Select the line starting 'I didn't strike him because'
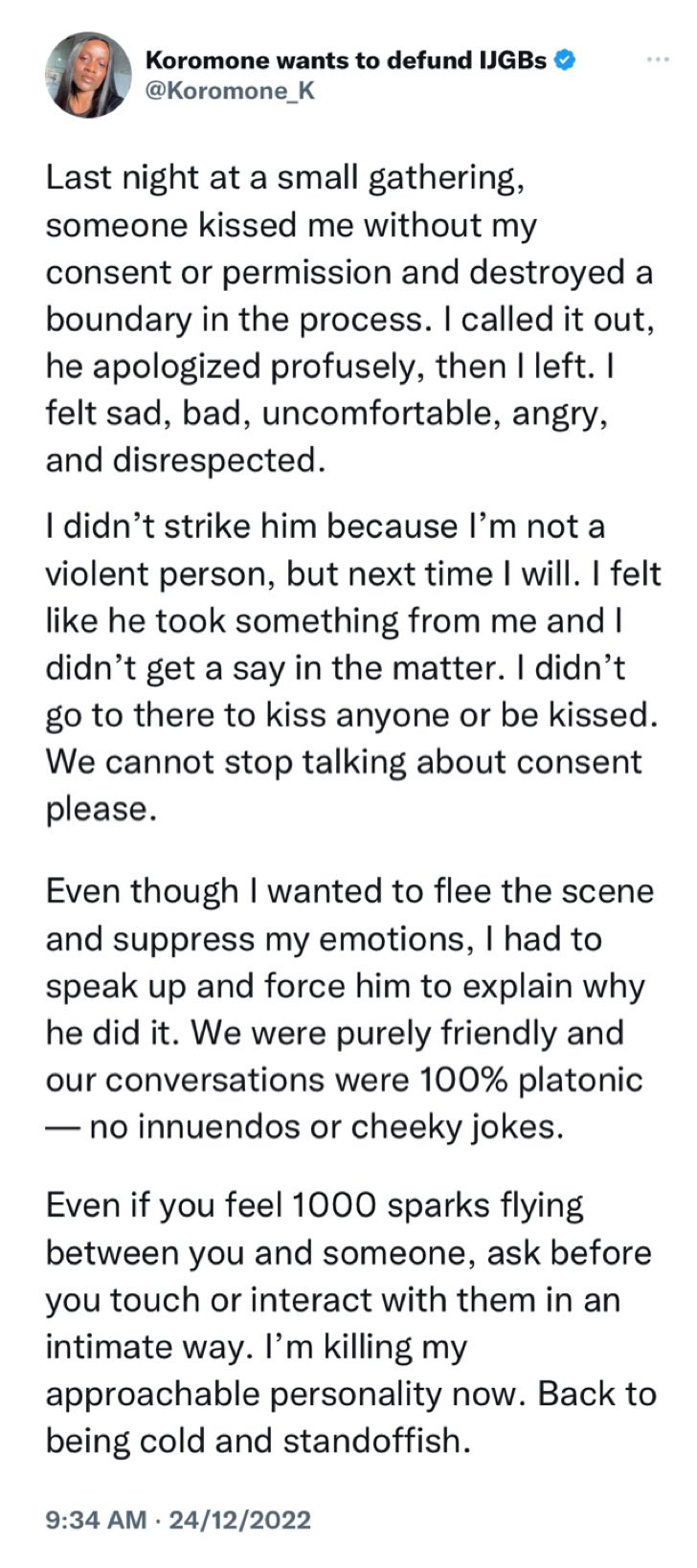Image resolution: width=697 pixels, height=1568 pixels. point(326,526)
